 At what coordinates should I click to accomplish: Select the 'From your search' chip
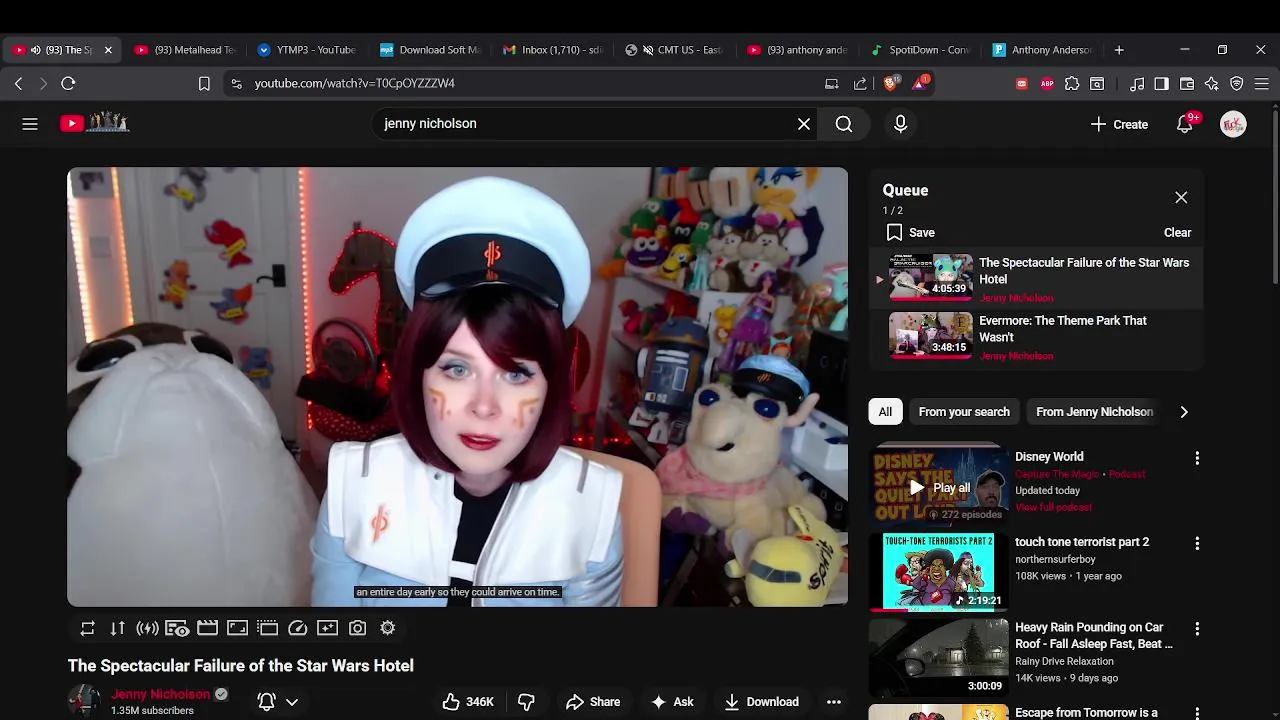coord(964,412)
